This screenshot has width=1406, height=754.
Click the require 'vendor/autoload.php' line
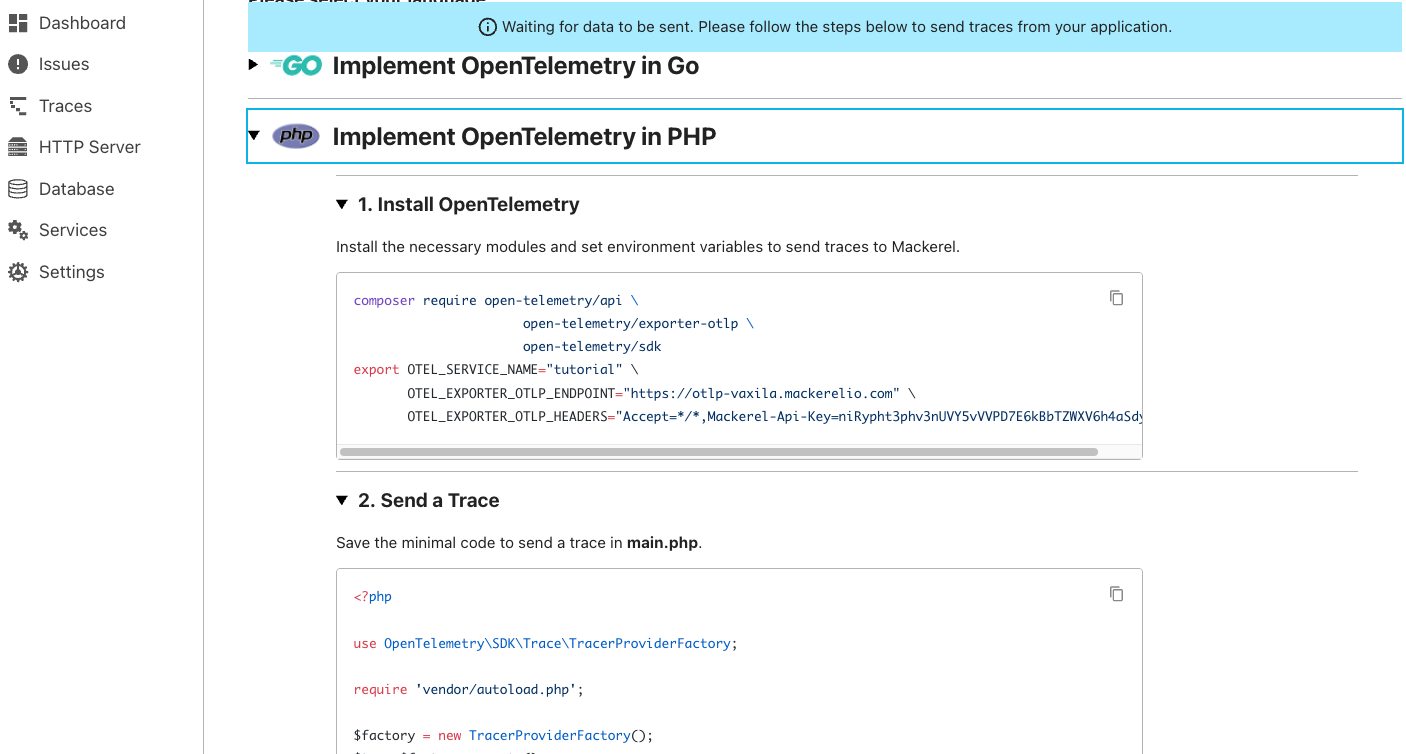click(x=468, y=689)
